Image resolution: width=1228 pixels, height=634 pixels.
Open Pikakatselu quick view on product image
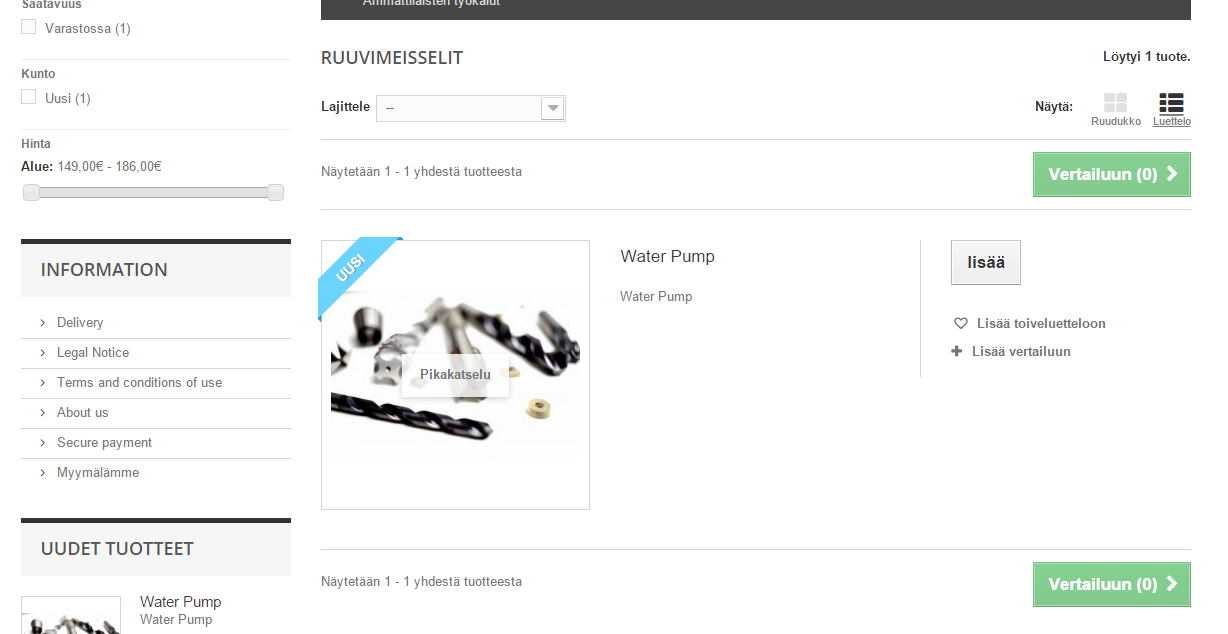[x=455, y=375]
